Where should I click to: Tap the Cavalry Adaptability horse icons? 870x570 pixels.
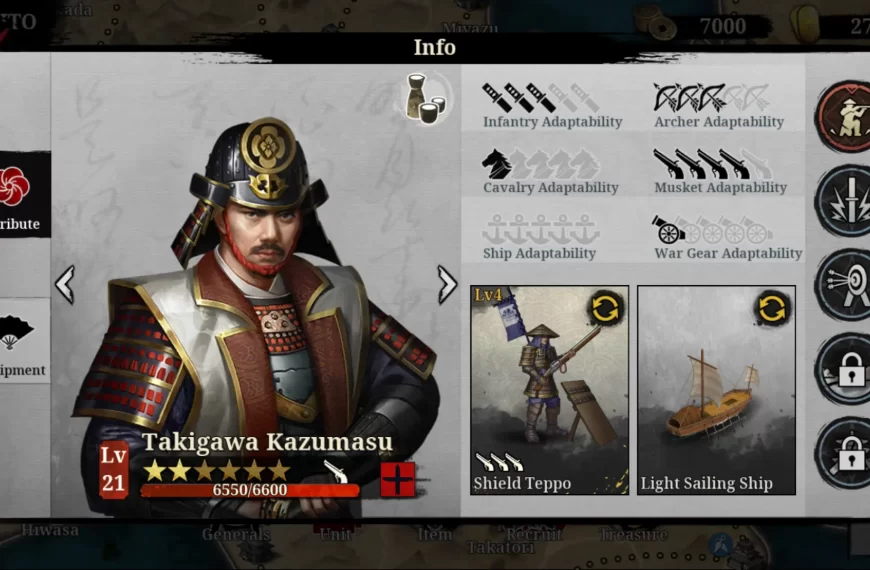click(x=541, y=164)
